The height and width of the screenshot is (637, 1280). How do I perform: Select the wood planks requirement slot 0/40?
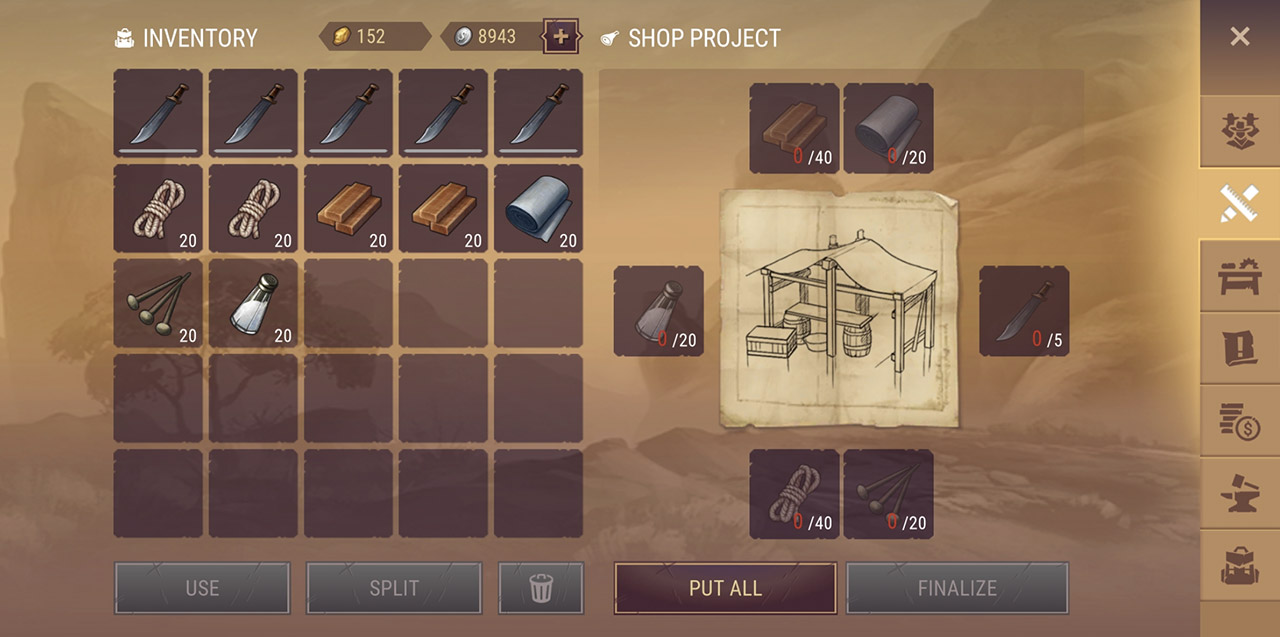(794, 129)
